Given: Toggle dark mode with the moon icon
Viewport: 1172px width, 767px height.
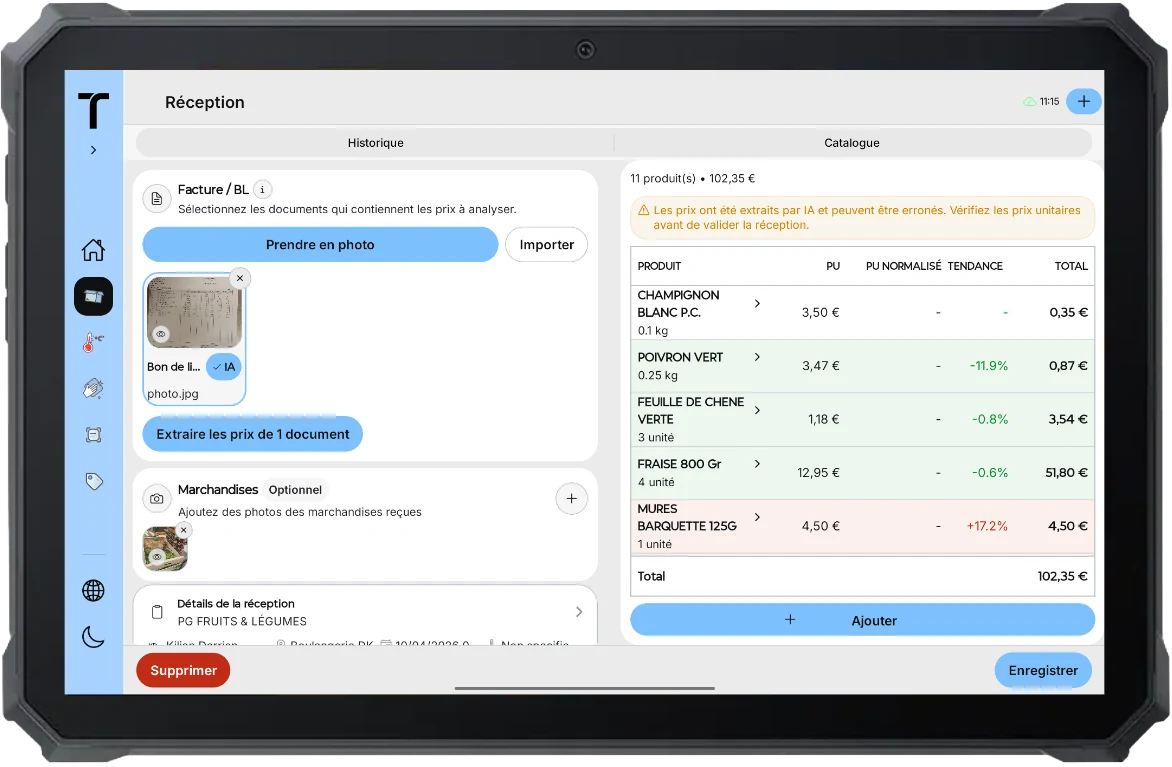Looking at the screenshot, I should [x=93, y=638].
